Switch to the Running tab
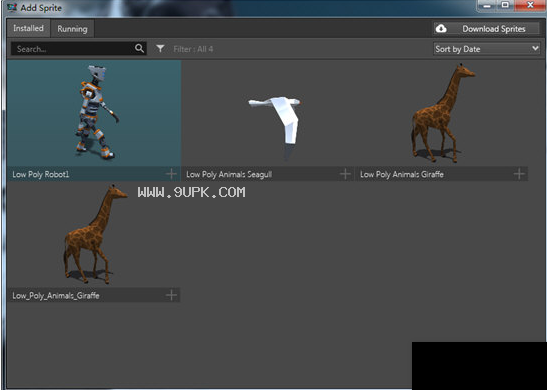 point(72,29)
